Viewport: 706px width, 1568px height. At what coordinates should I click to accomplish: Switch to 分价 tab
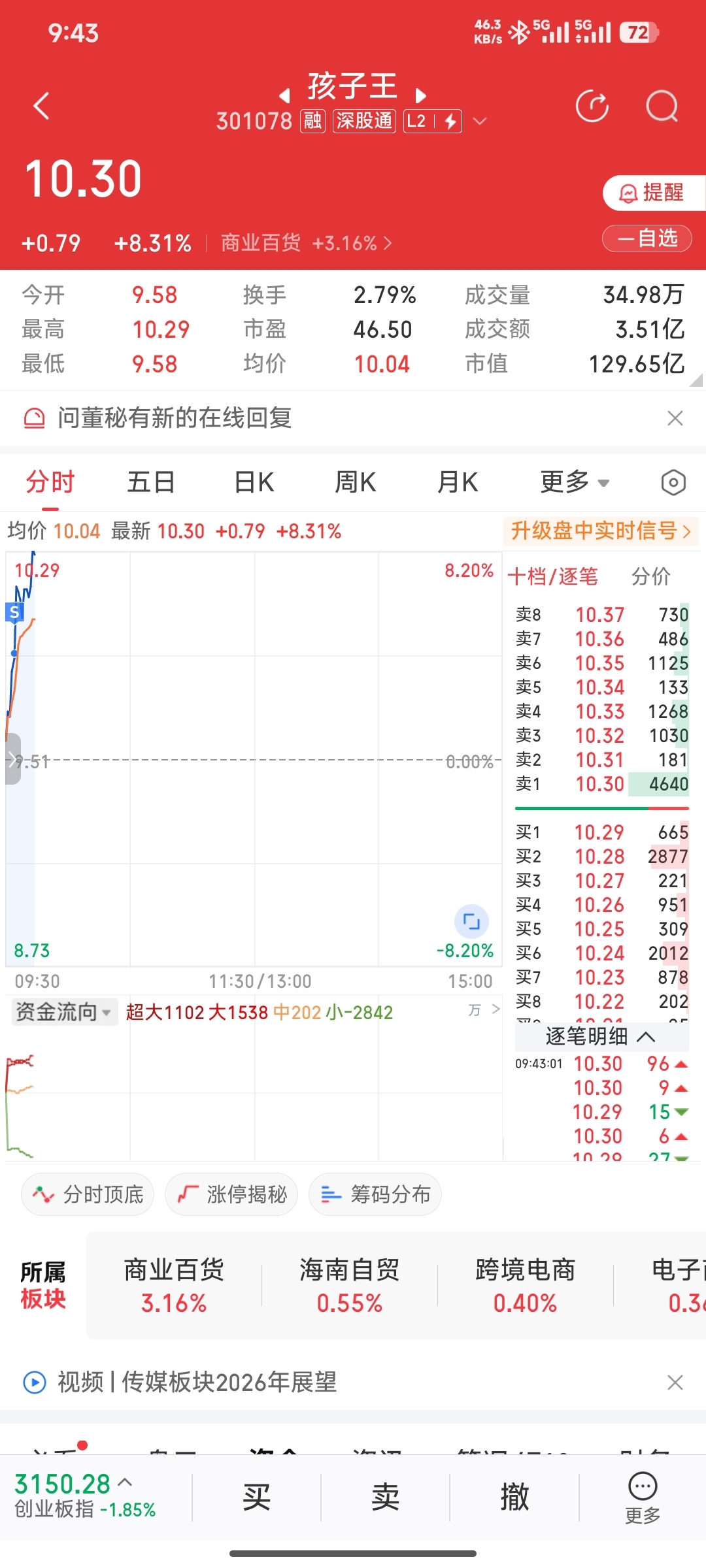(651, 576)
